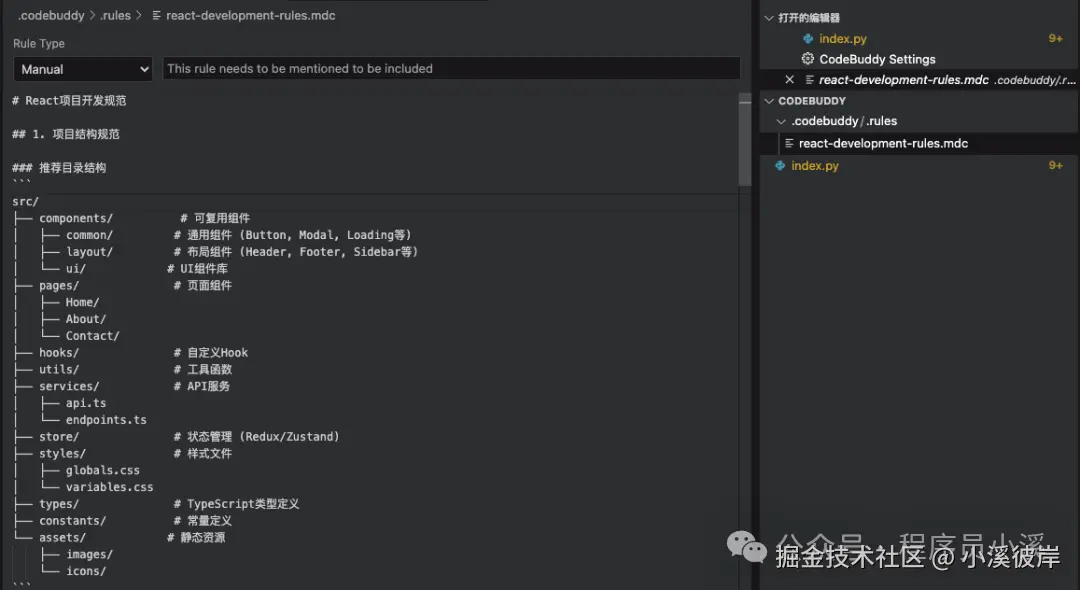
Task: Click the '## 1. 项目结构规范' heading line
Action: pyautogui.click(x=65, y=134)
